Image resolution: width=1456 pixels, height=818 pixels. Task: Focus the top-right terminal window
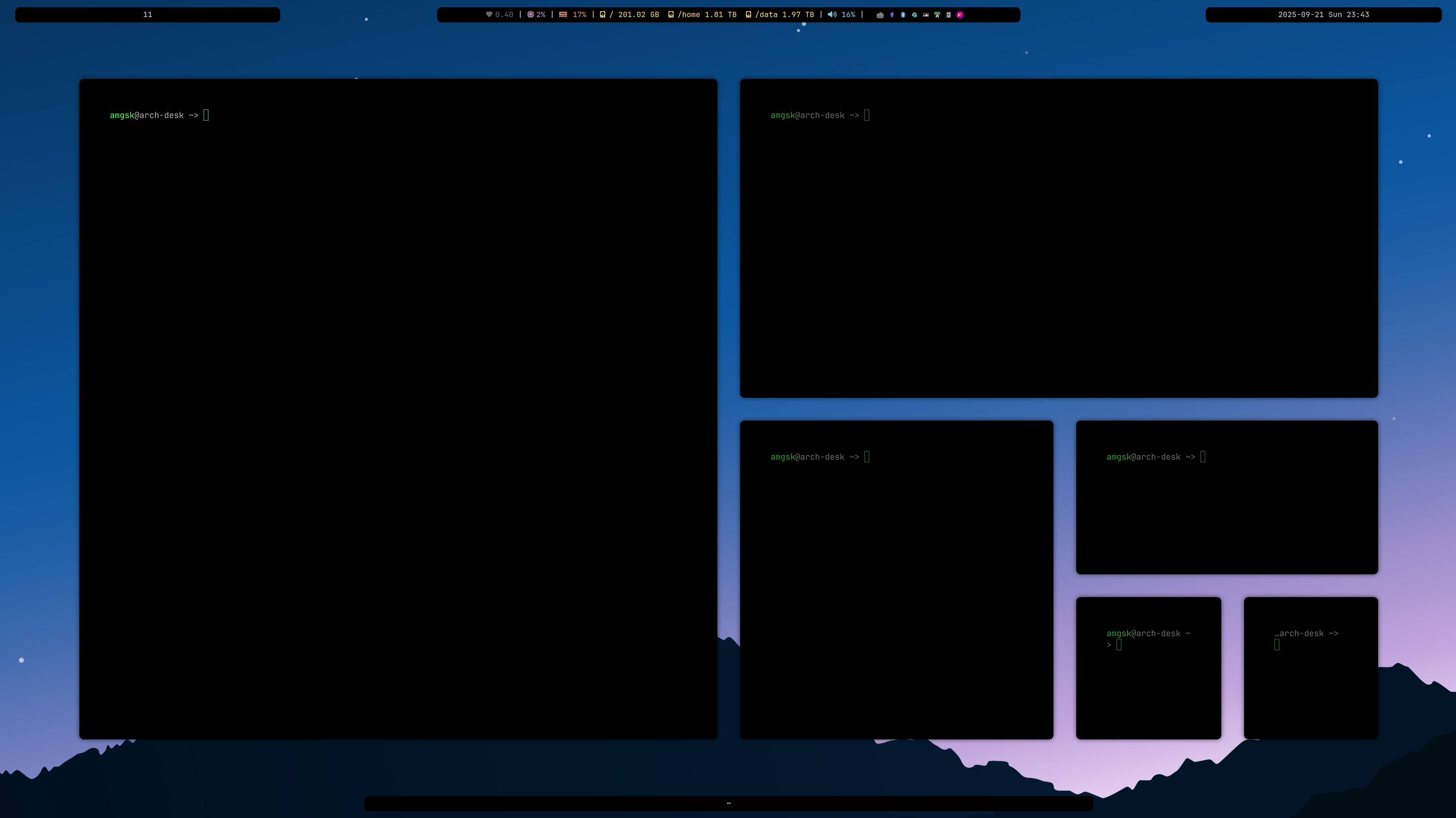[x=1059, y=238]
